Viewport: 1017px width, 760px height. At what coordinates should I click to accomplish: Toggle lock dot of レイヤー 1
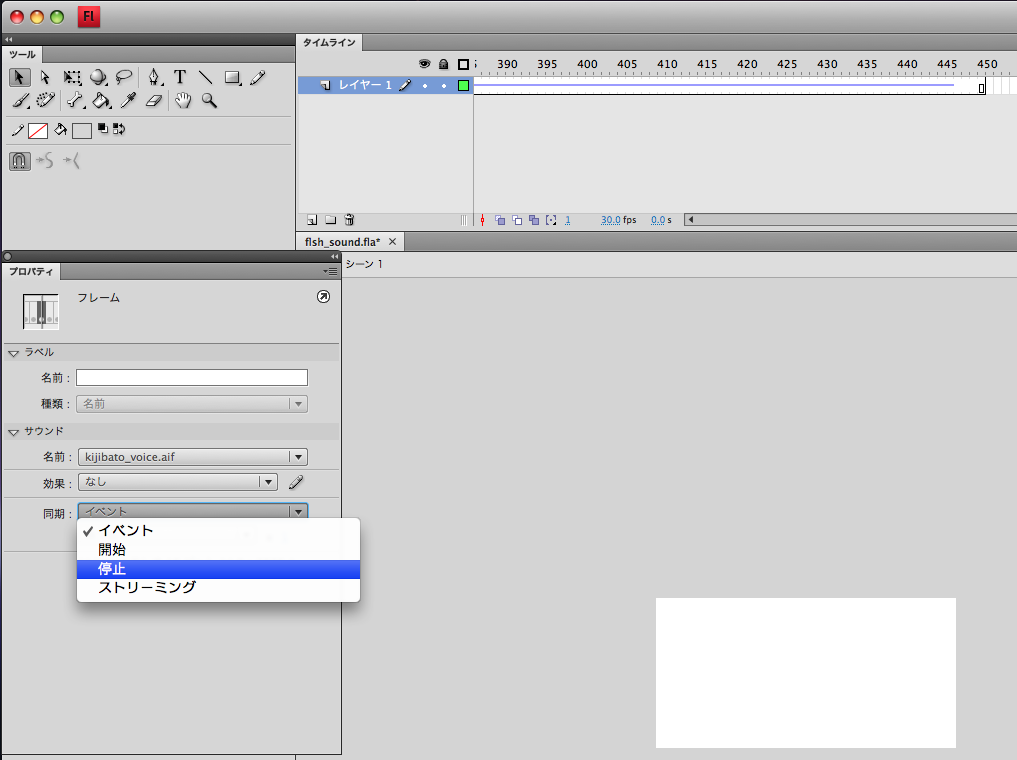point(444,86)
